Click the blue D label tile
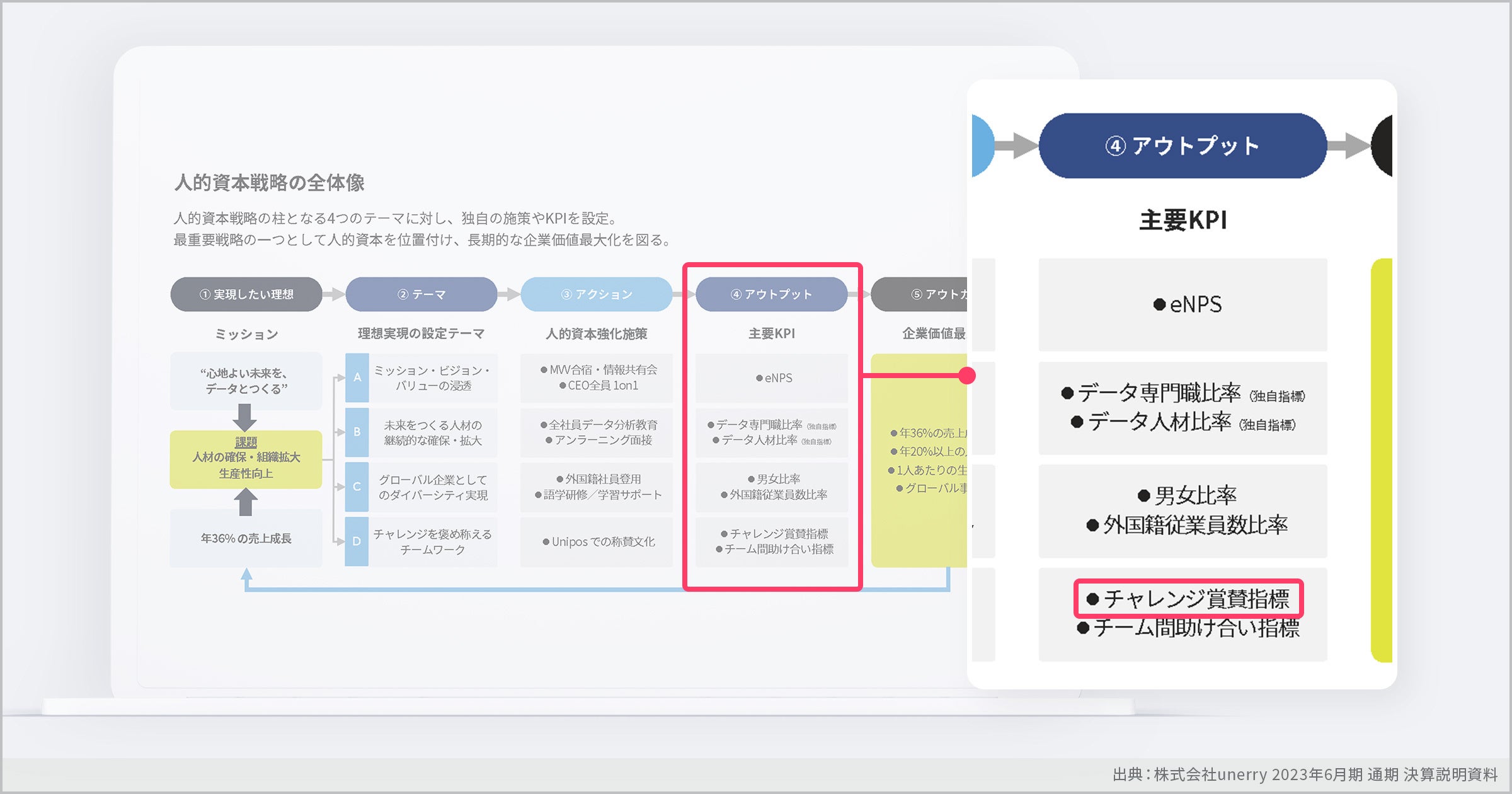Viewport: 1512px width, 794px height. 357,541
